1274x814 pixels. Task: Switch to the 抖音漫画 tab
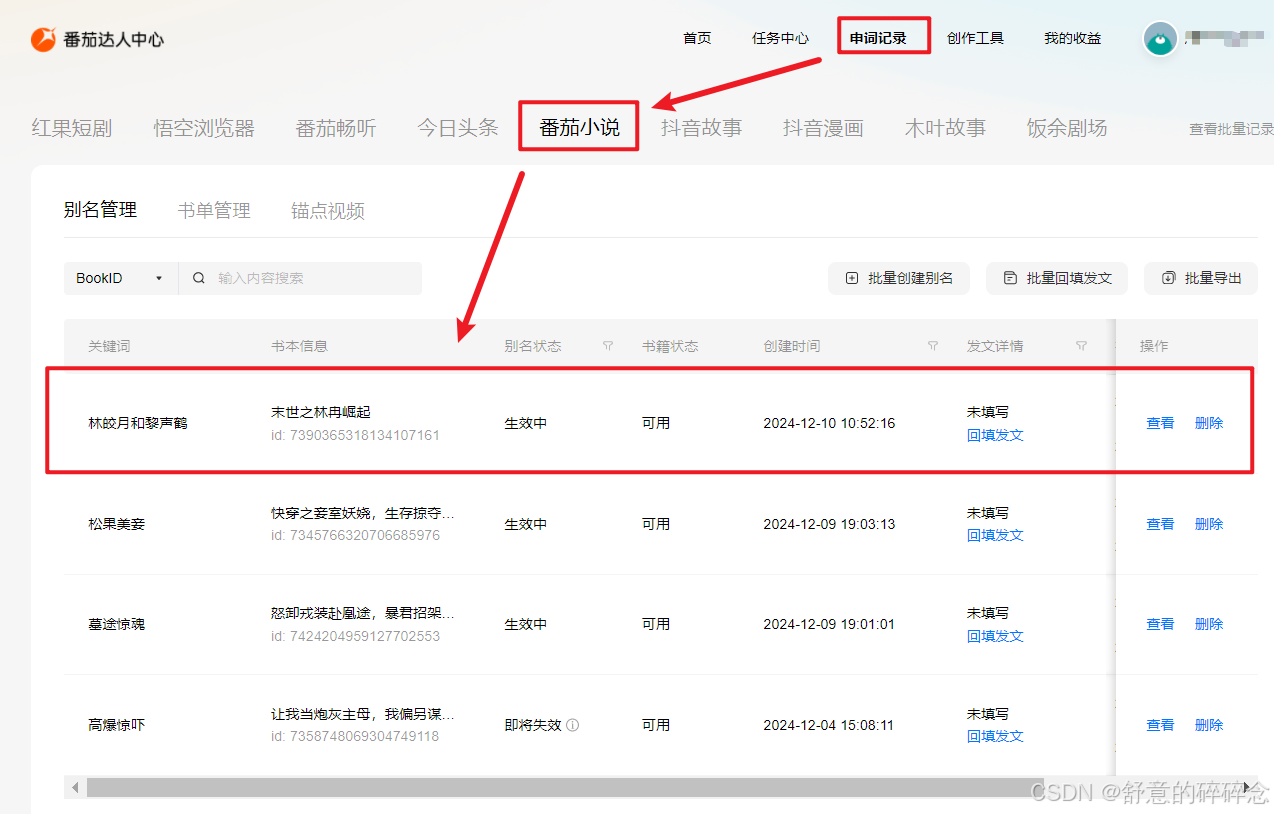823,128
